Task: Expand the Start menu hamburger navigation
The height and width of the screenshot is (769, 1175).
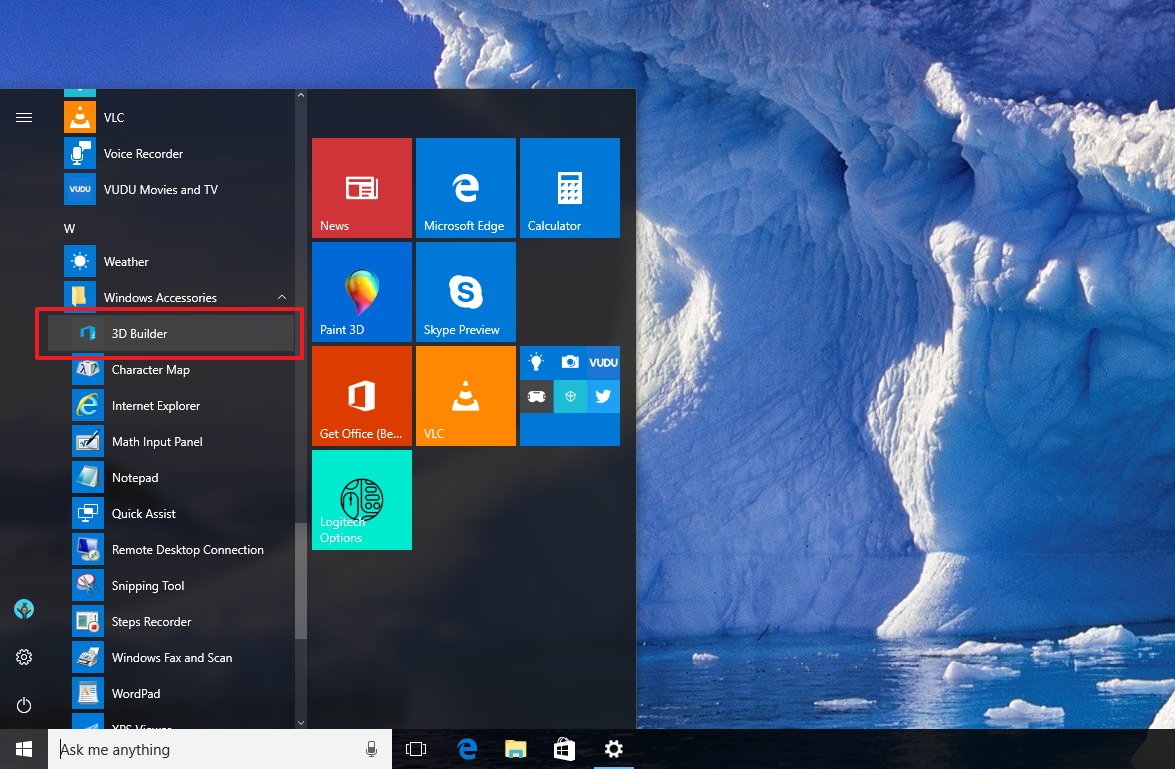Action: 24,117
